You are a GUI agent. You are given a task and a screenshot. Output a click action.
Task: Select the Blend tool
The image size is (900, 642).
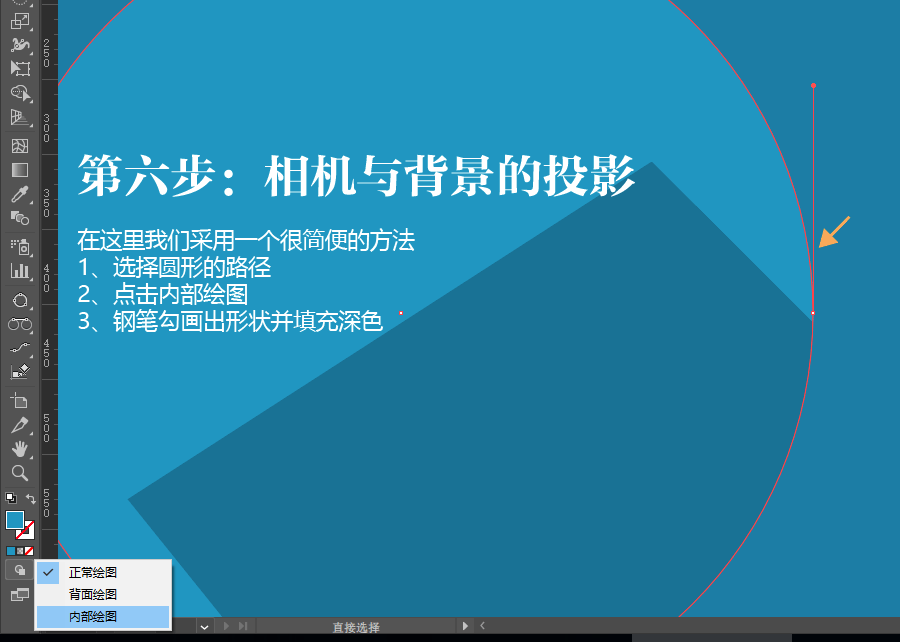[20, 218]
